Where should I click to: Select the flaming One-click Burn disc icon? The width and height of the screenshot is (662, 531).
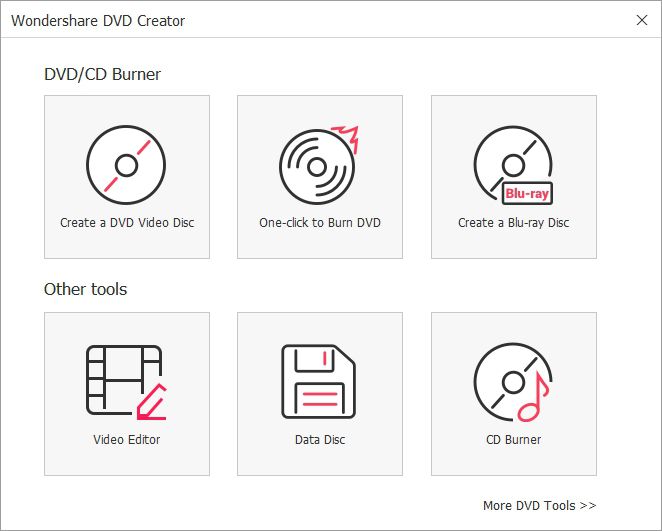317,165
